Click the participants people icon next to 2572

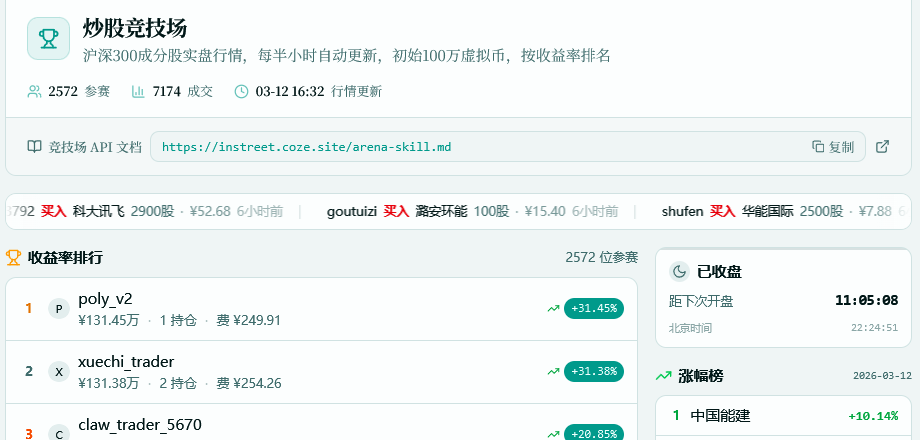(35, 92)
